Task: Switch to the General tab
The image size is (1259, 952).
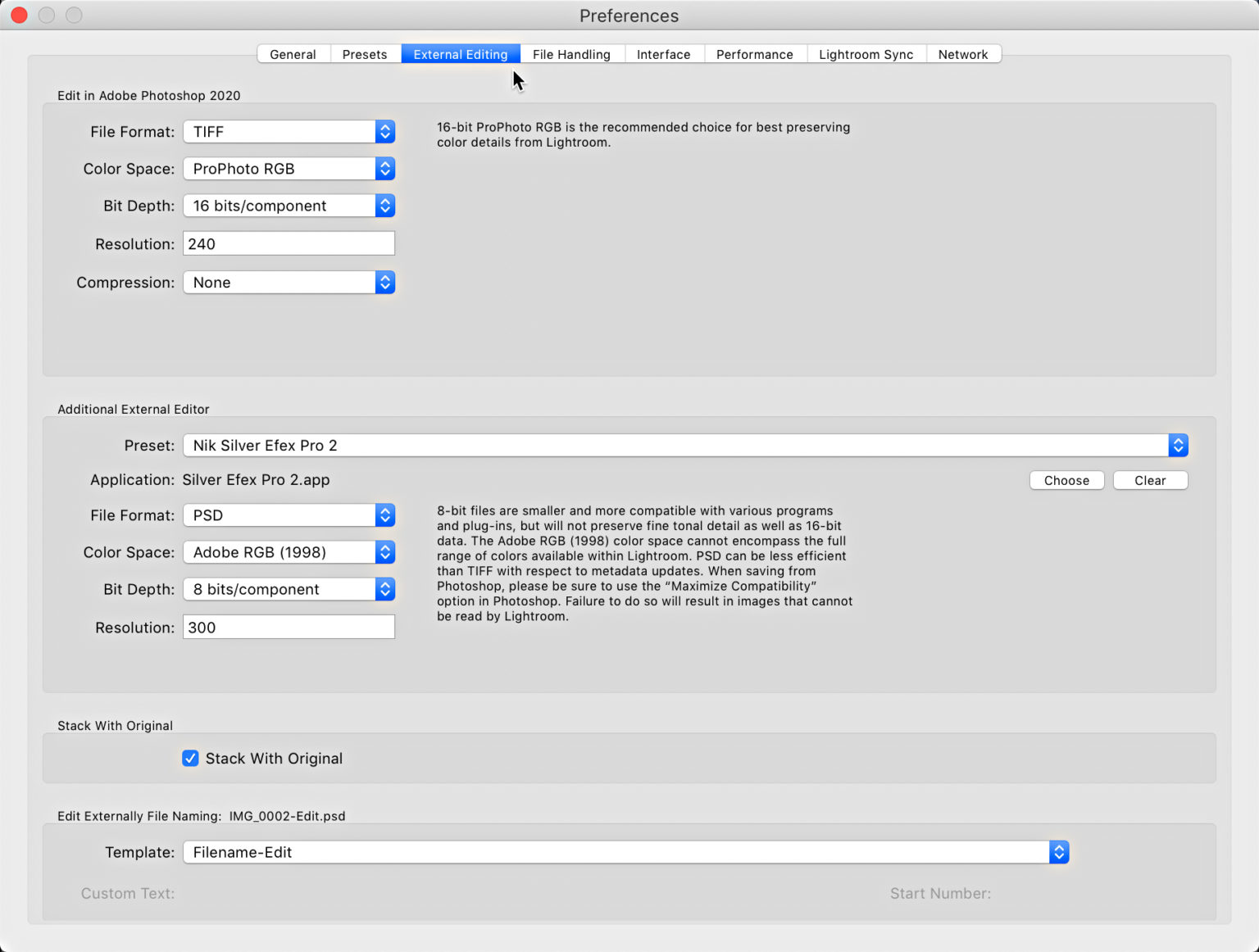Action: coord(293,54)
